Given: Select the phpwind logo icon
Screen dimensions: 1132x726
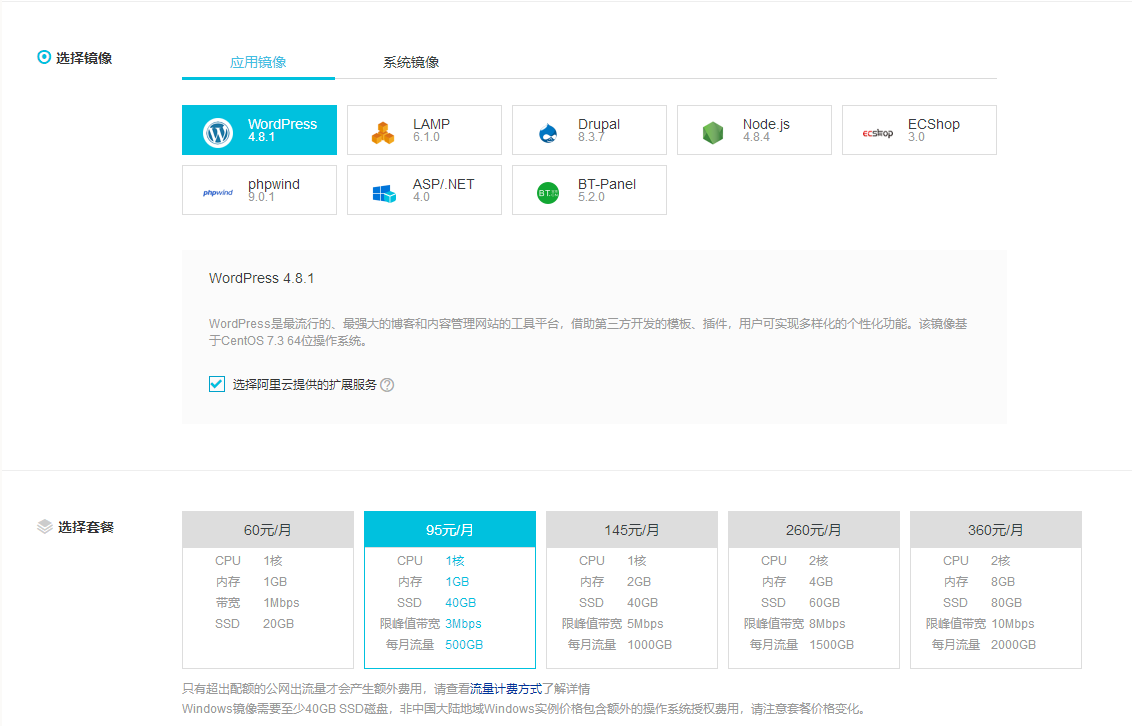Looking at the screenshot, I should click(218, 192).
